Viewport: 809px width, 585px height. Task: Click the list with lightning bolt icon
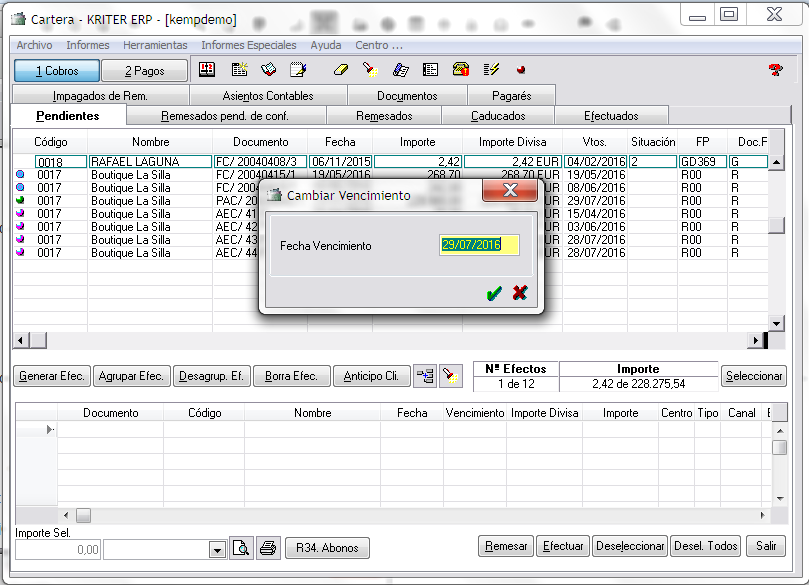(491, 70)
